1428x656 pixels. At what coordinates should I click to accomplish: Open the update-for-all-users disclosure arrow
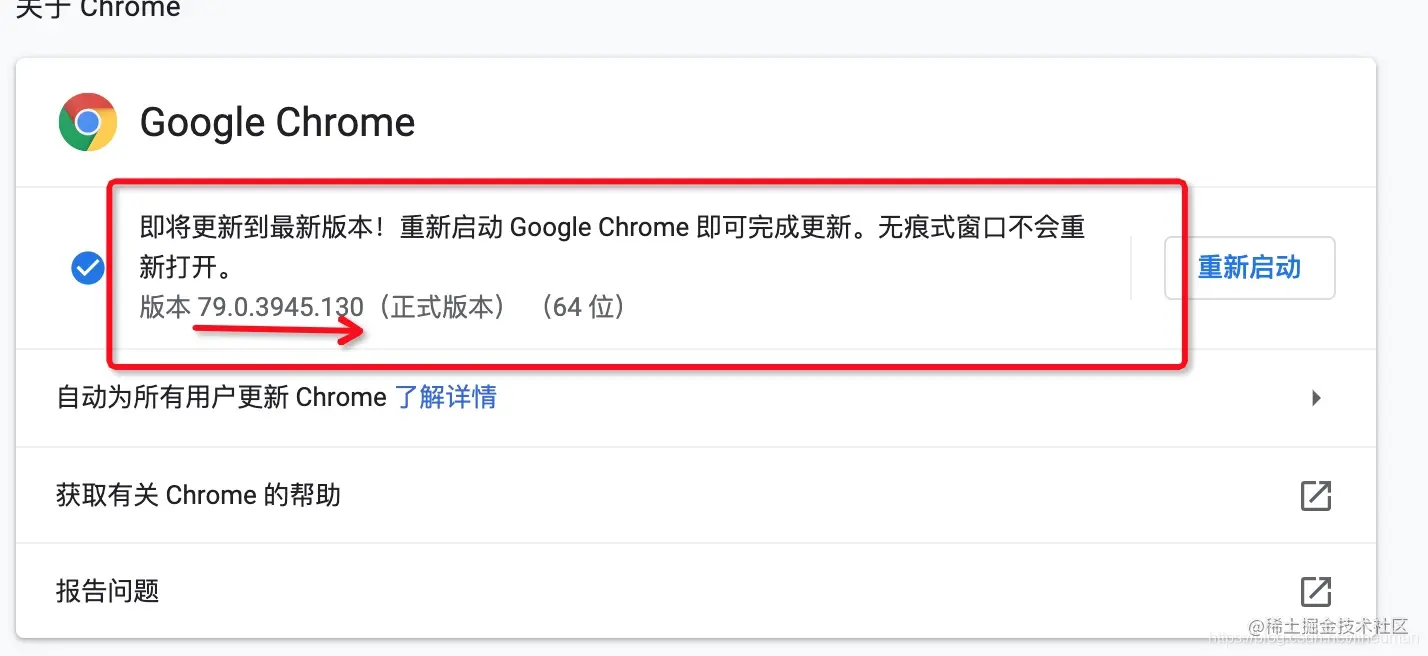point(1317,397)
